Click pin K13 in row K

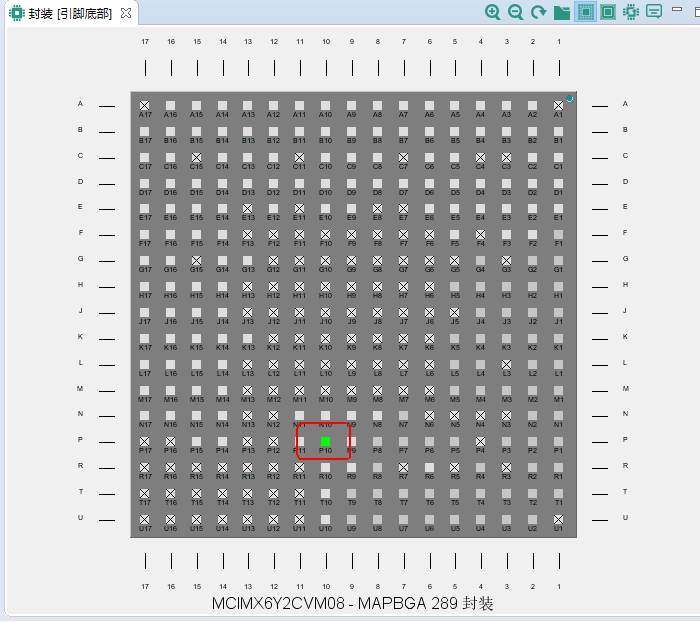pos(248,338)
